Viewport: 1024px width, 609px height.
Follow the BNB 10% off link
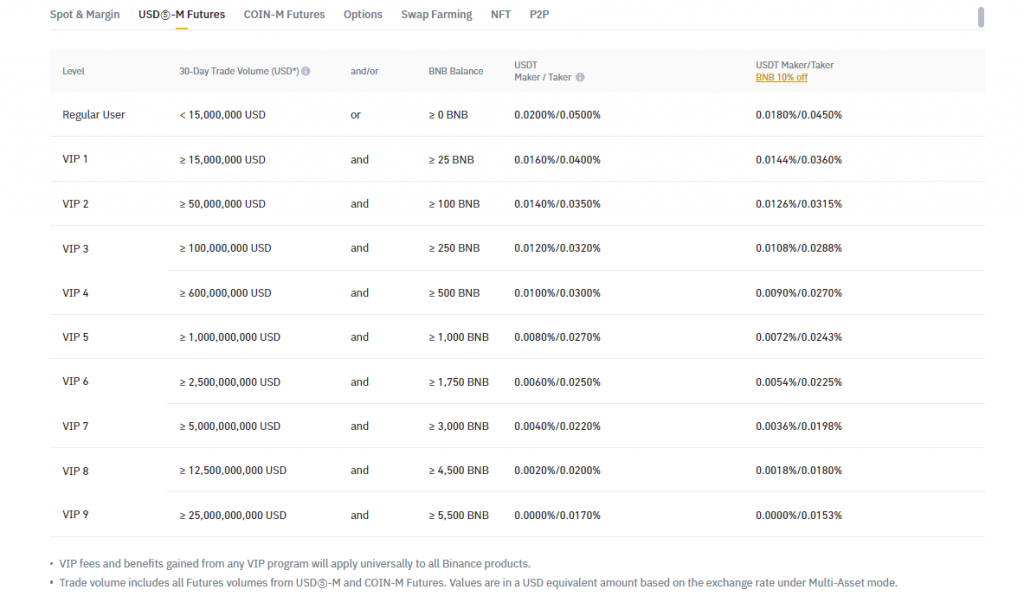(781, 77)
